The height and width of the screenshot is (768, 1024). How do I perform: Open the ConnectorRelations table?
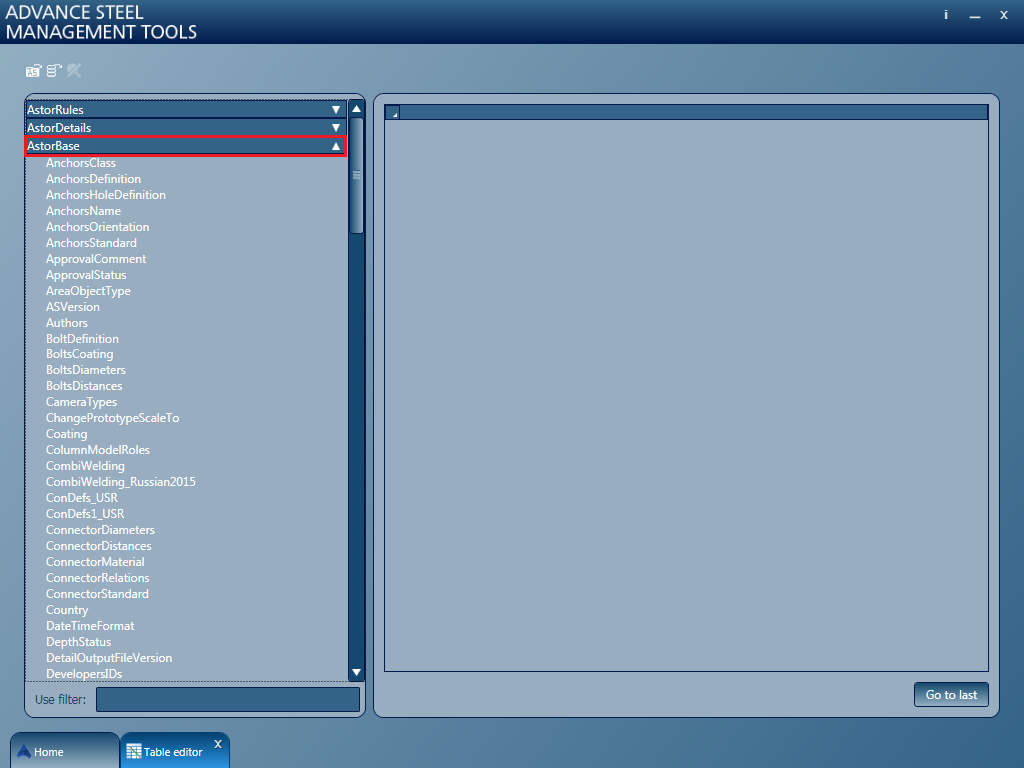[x=98, y=578]
